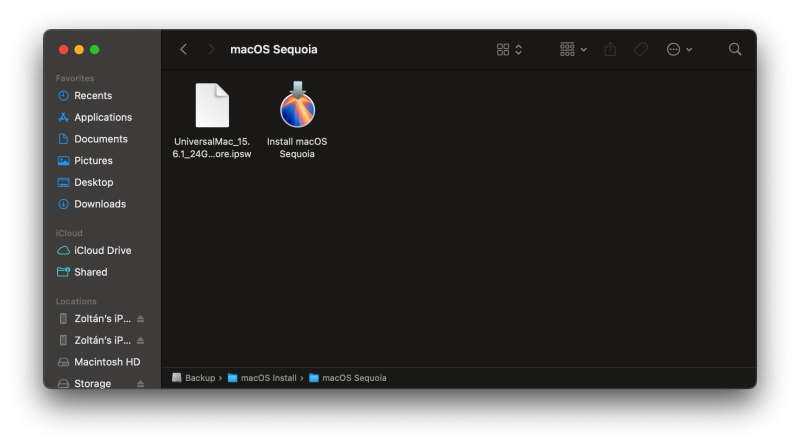Image resolution: width=800 pixels, height=446 pixels.
Task: Select the UniversalMac ipsw file icon
Action: tap(212, 105)
